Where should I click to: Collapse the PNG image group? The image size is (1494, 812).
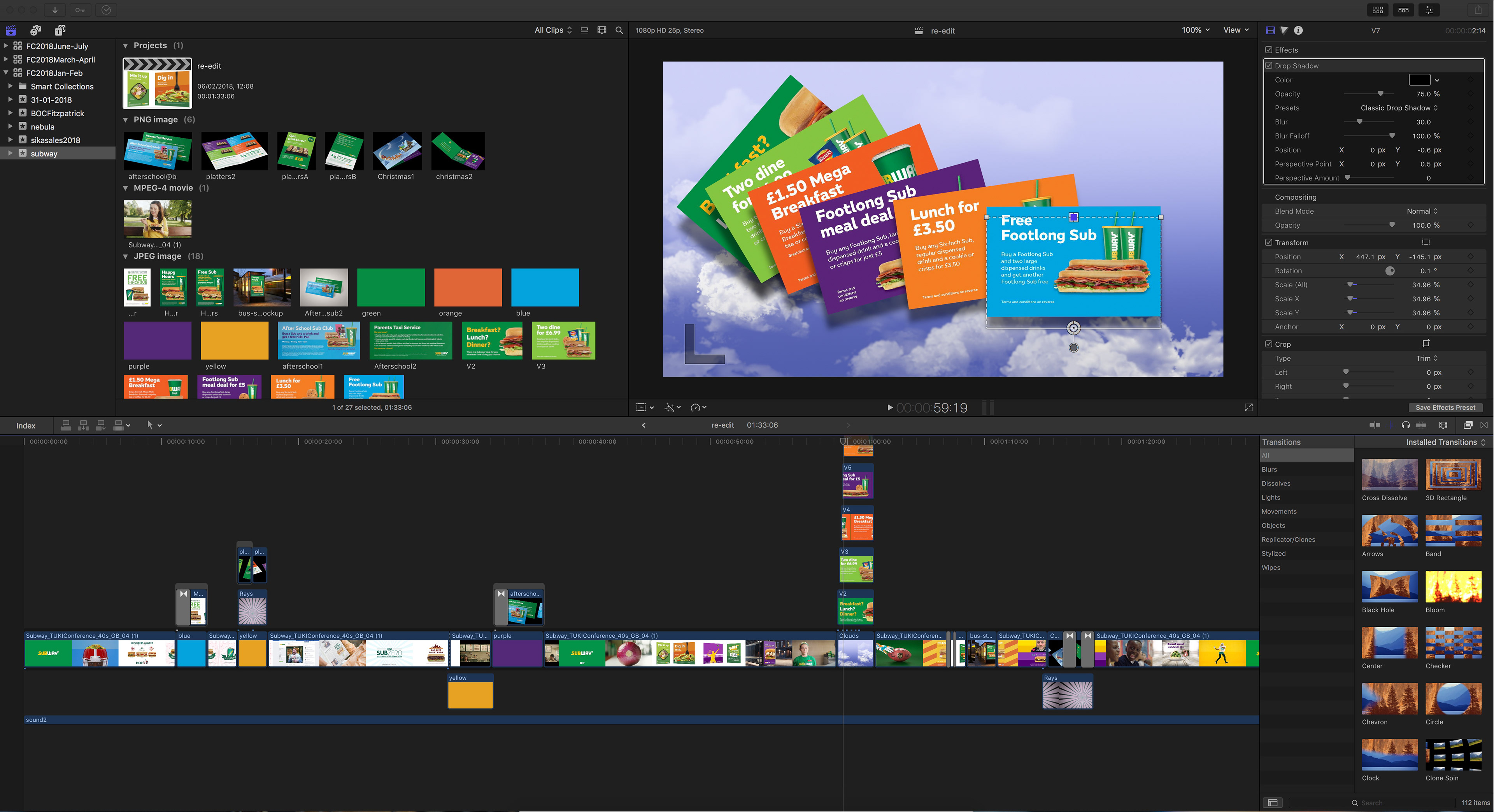(x=125, y=119)
